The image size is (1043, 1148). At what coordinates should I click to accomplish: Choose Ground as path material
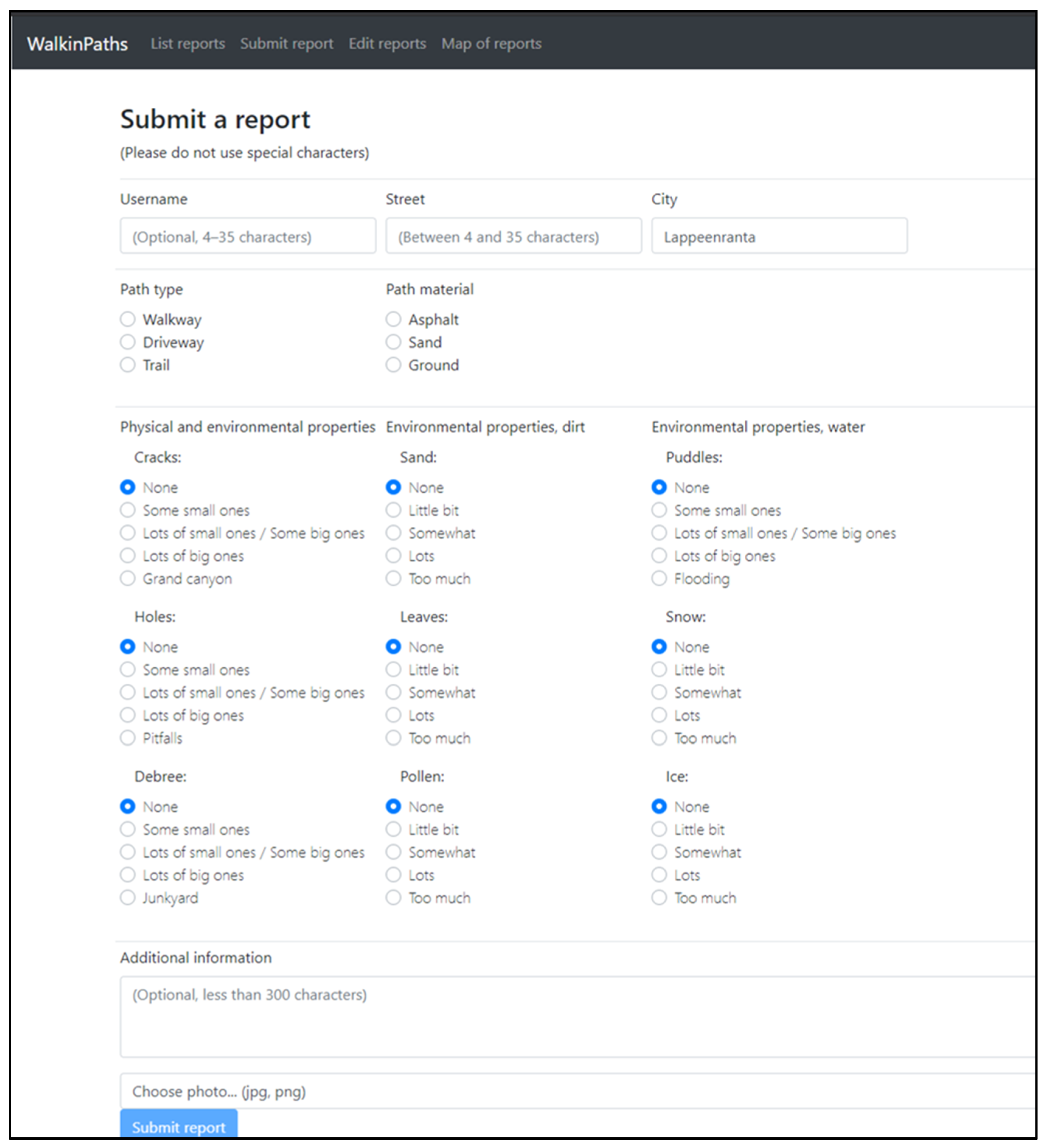(393, 364)
